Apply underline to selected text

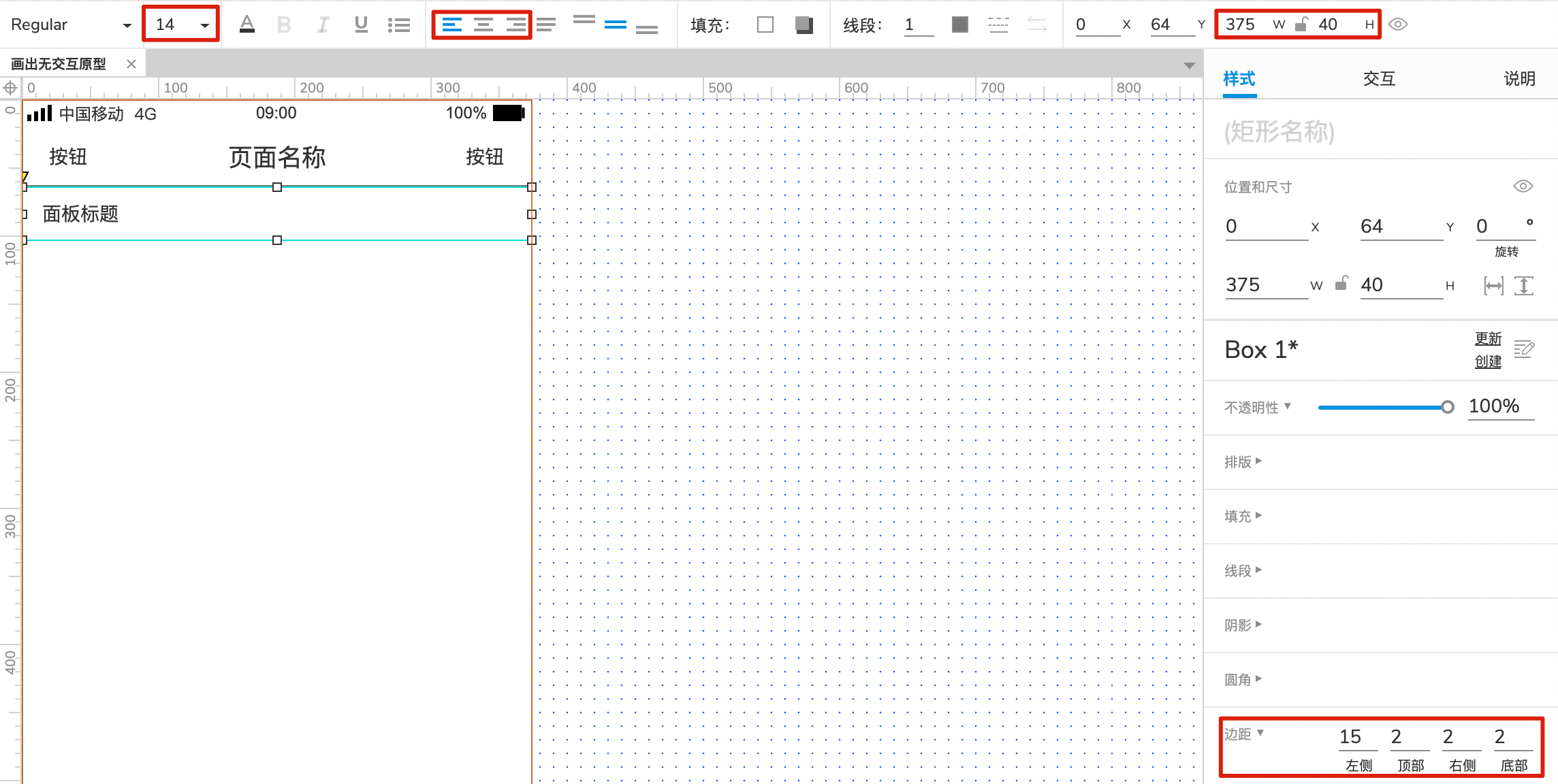tap(360, 24)
